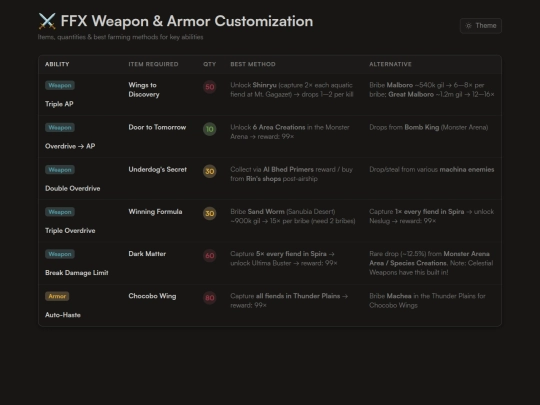540x405 pixels.
Task: Click the ABILITY column header
Action: click(x=57, y=64)
